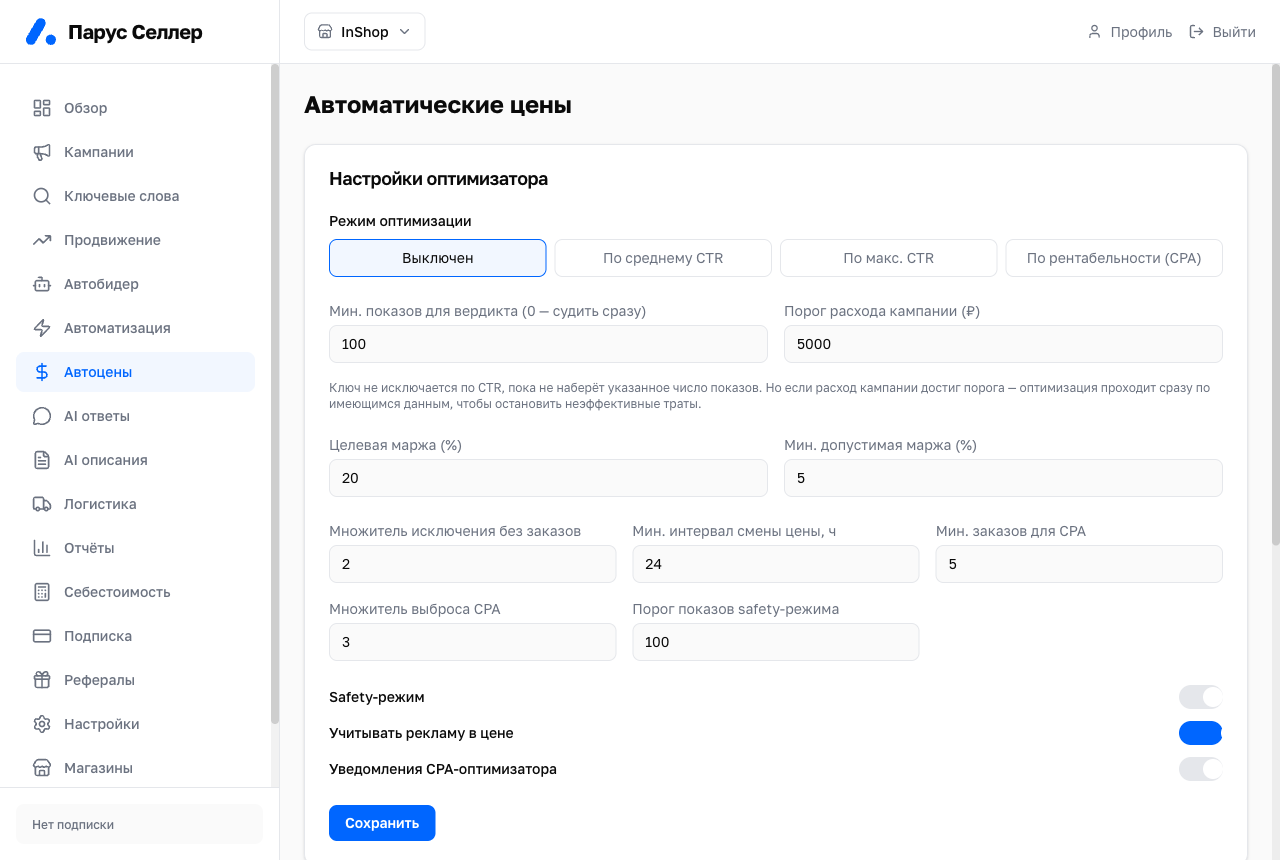Click the Себестоимость calculator icon
This screenshot has width=1280, height=860.
(x=42, y=592)
